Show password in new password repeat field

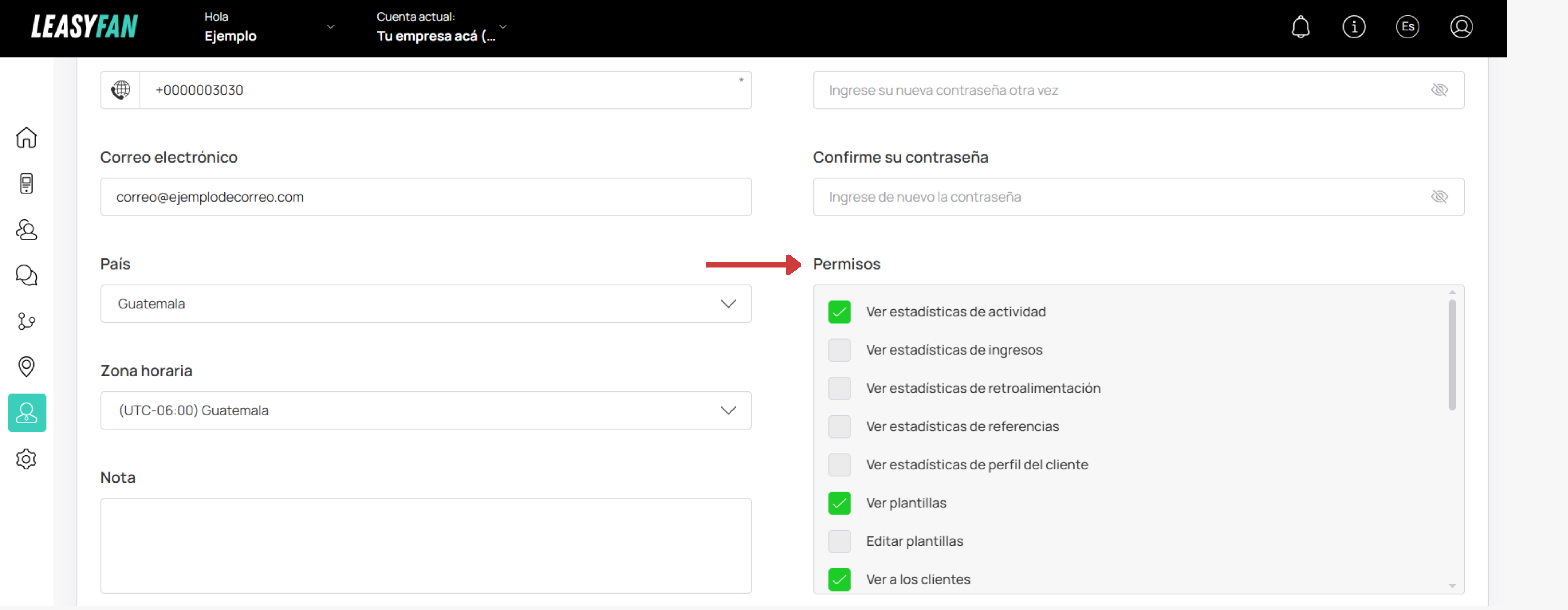(x=1439, y=90)
